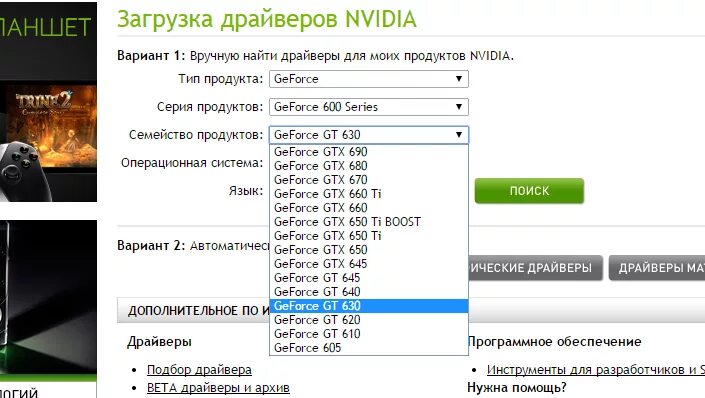
Task: Click highlighted GeForce GT 630 list item
Action: pyautogui.click(x=369, y=306)
